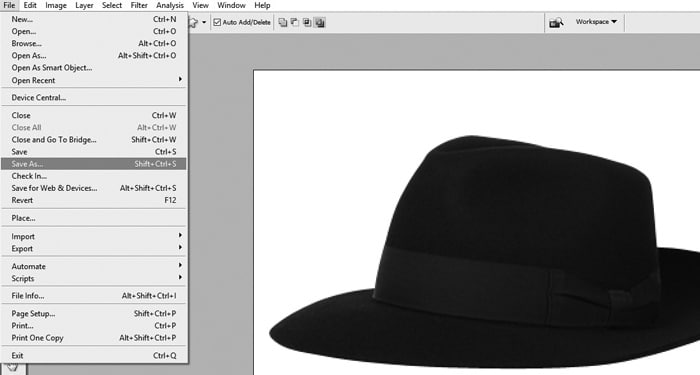Select the Intersect path areas icon
The image size is (700, 375).
click(307, 22)
